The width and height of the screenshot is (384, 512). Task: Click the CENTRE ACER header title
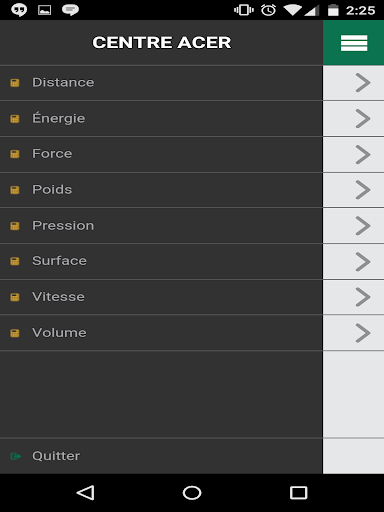[x=162, y=43]
